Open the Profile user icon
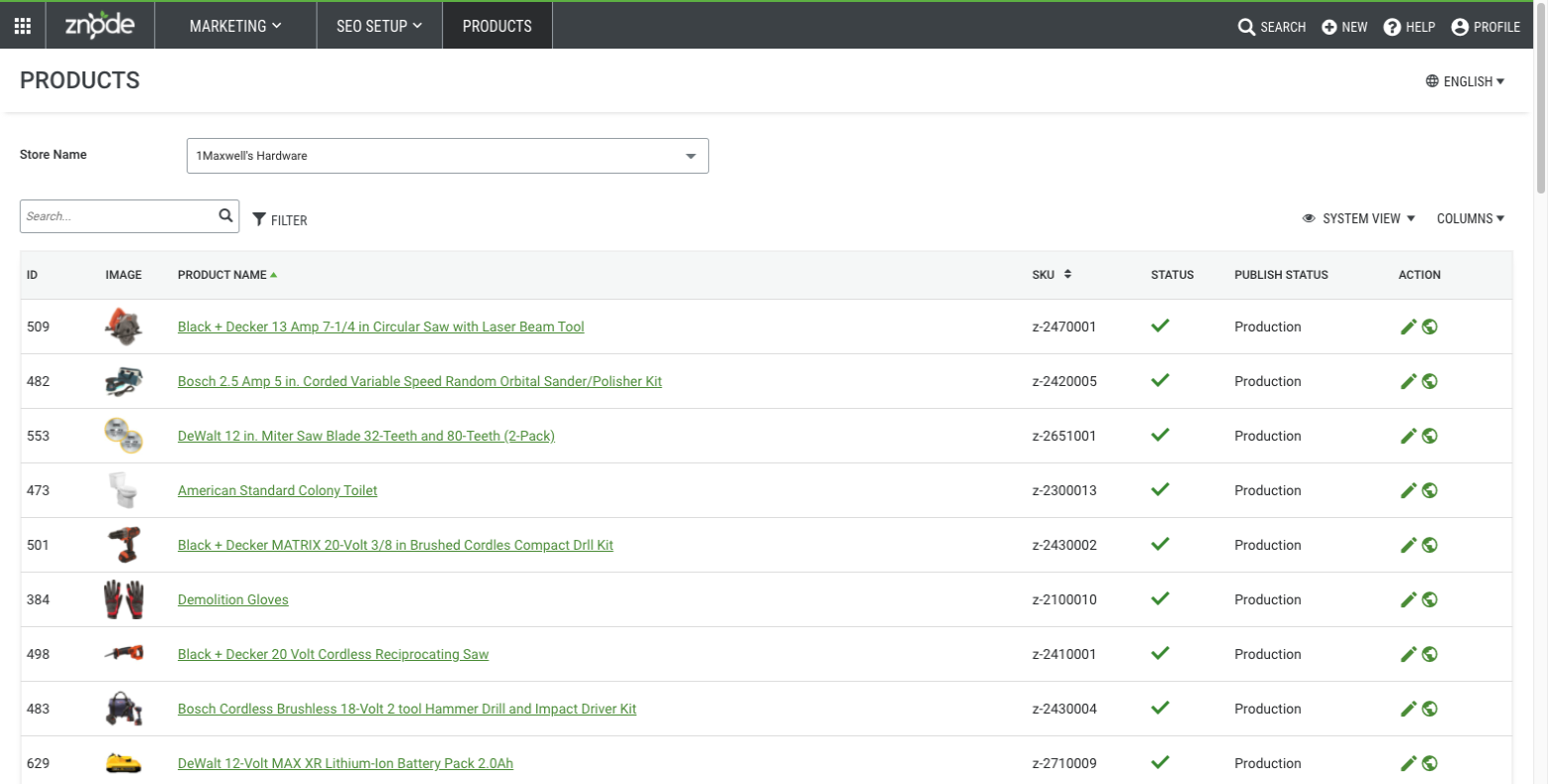Viewport: 1548px width, 784px height. pyautogui.click(x=1460, y=27)
